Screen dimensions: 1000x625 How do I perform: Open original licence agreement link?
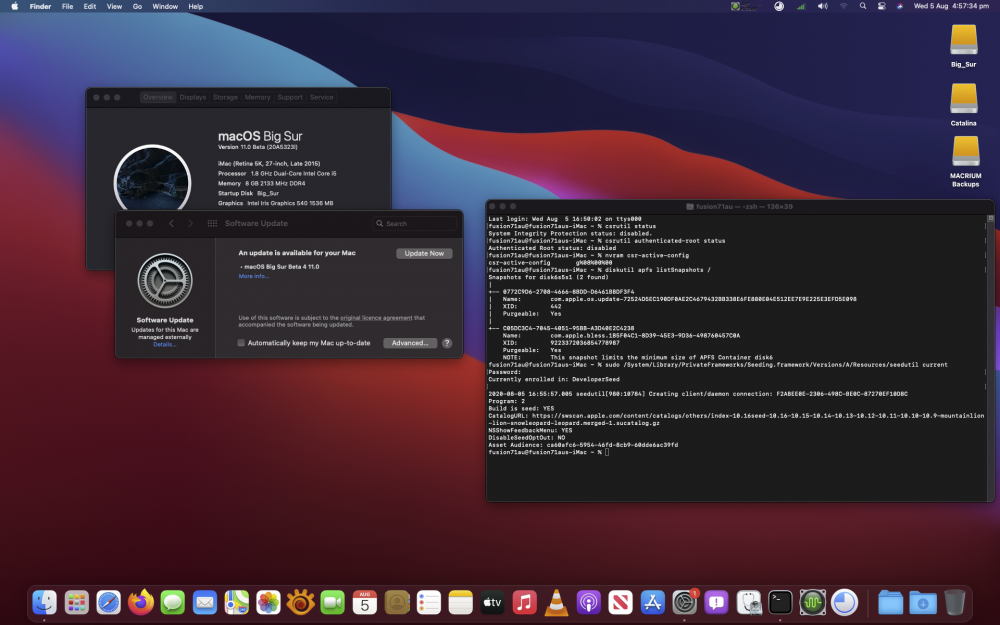click(376, 318)
